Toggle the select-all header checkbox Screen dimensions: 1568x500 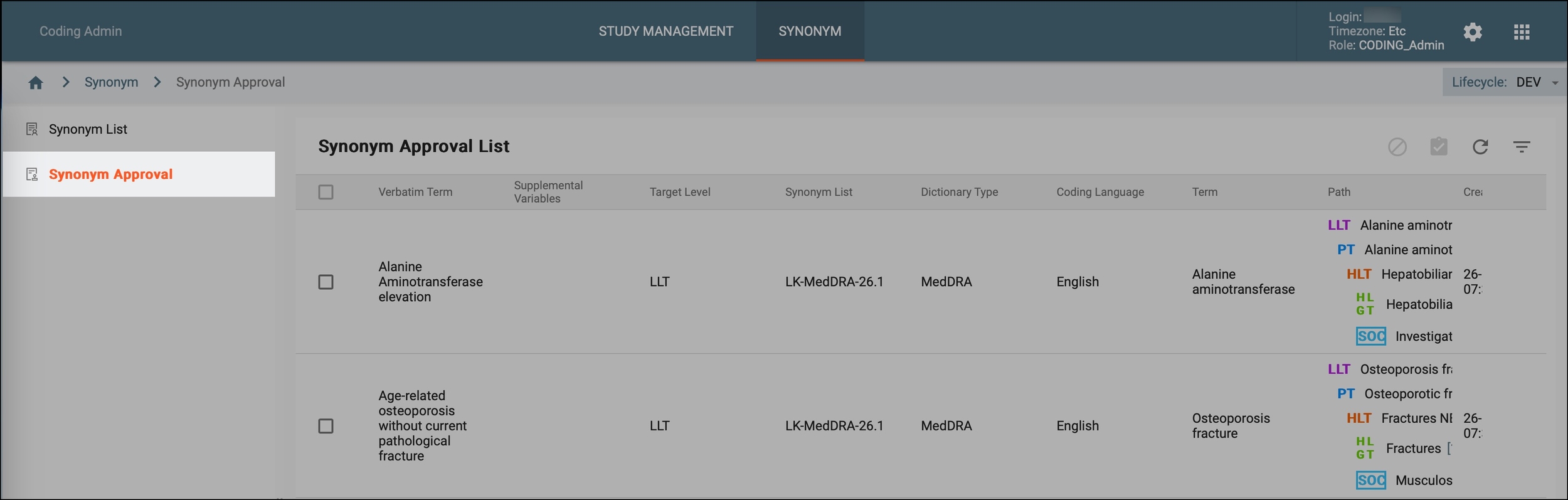click(x=326, y=192)
